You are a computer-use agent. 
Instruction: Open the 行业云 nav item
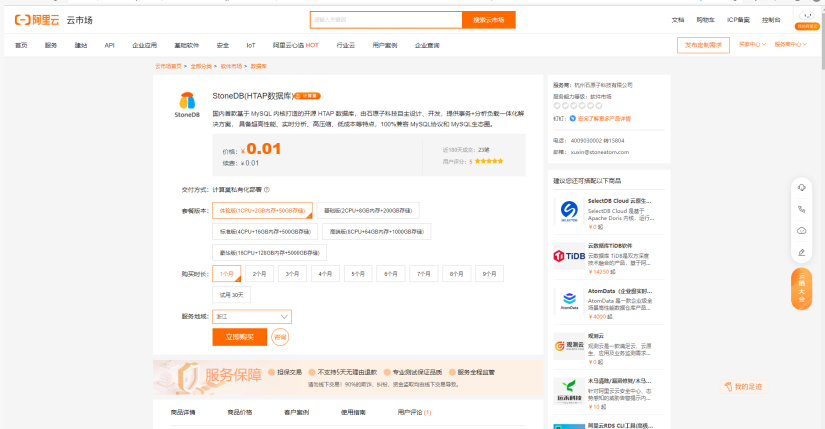[346, 45]
